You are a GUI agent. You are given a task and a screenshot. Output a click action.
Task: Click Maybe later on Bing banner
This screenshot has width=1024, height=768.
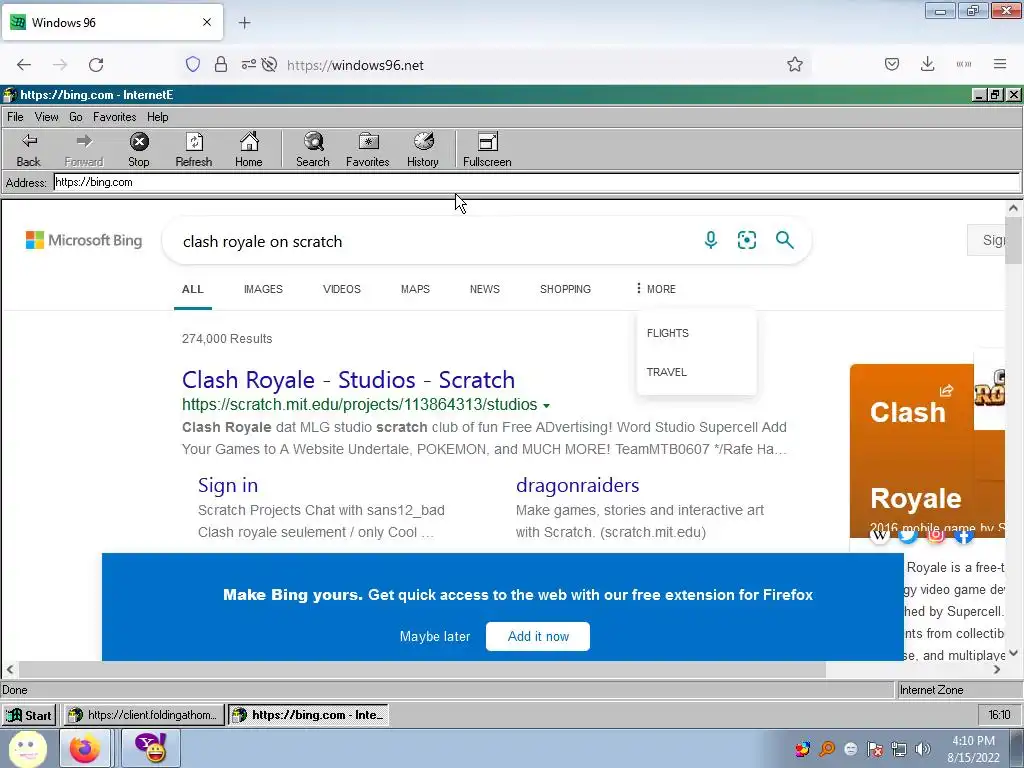(x=435, y=637)
